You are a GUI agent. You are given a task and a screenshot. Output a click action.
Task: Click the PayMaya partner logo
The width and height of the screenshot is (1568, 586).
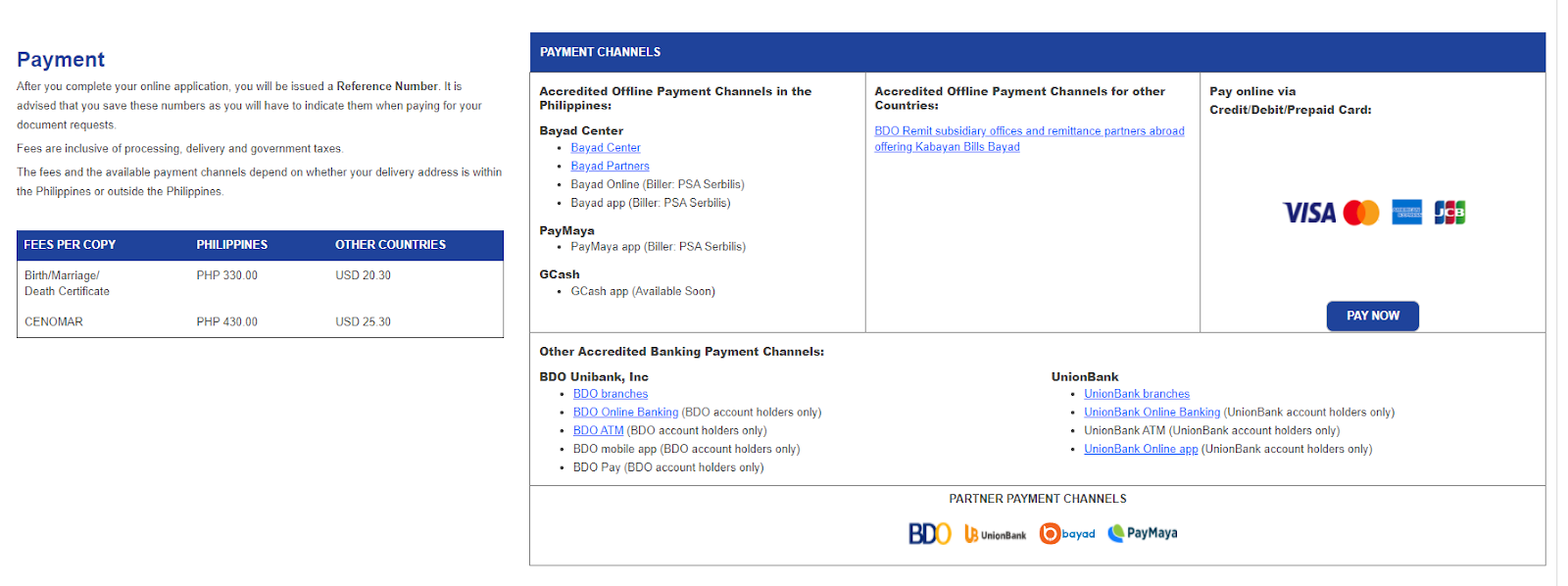point(1143,533)
